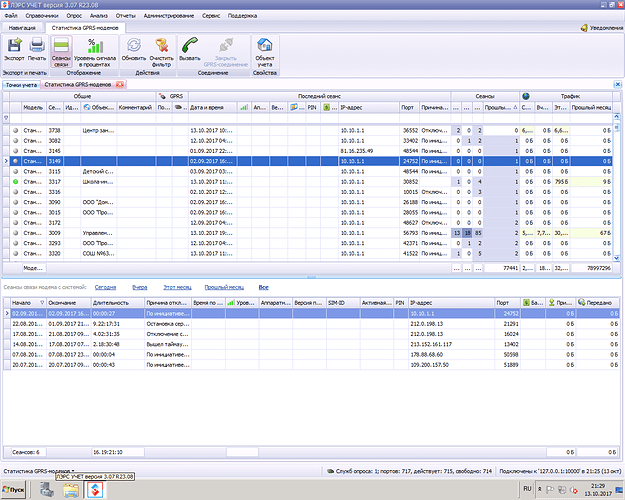Click the ЛЭРС УЧЕТ taskbar icon
Screen dimensions: 625x500
click(x=95, y=490)
